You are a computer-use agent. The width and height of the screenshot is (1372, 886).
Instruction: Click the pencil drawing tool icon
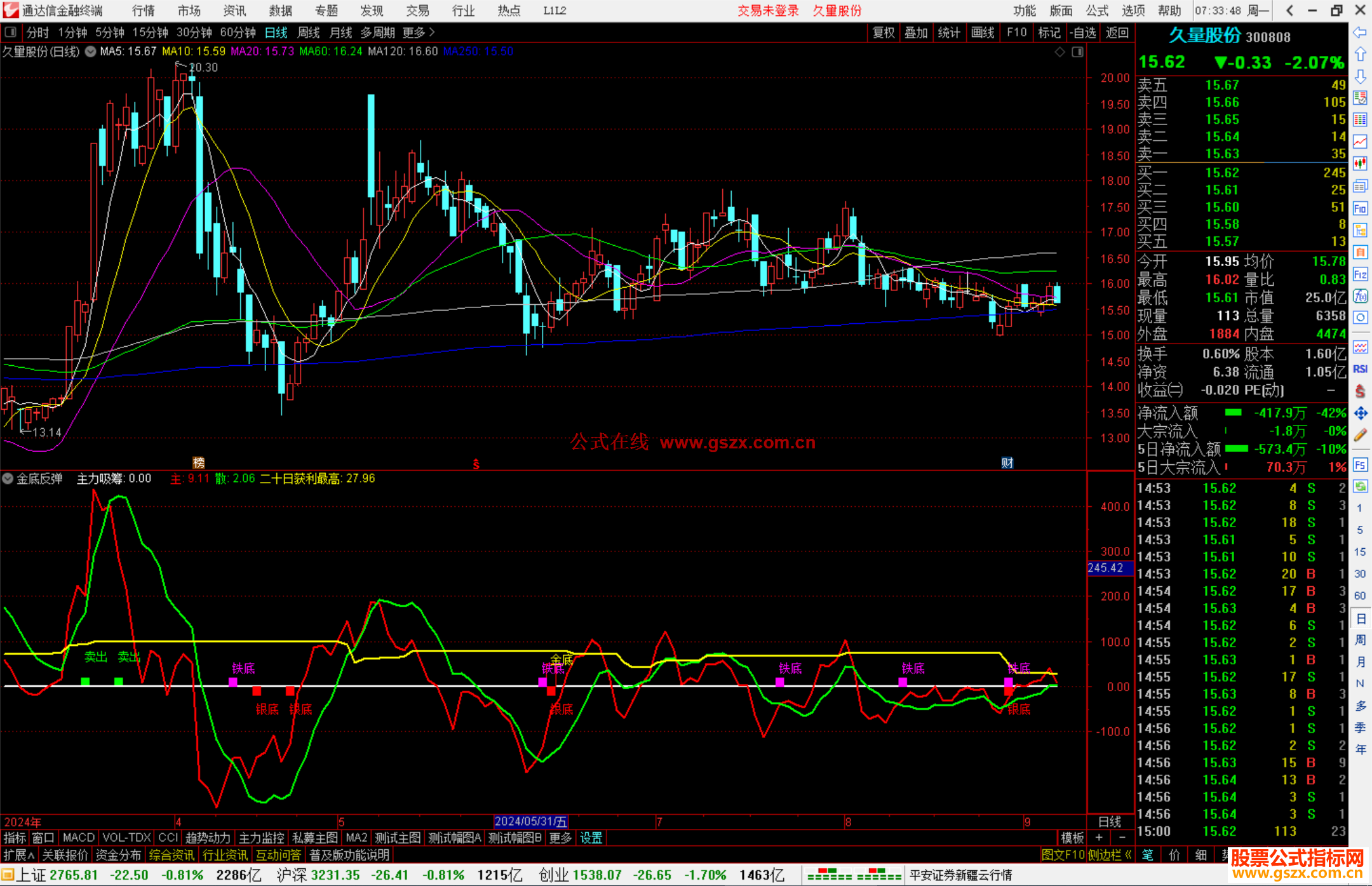1360,436
